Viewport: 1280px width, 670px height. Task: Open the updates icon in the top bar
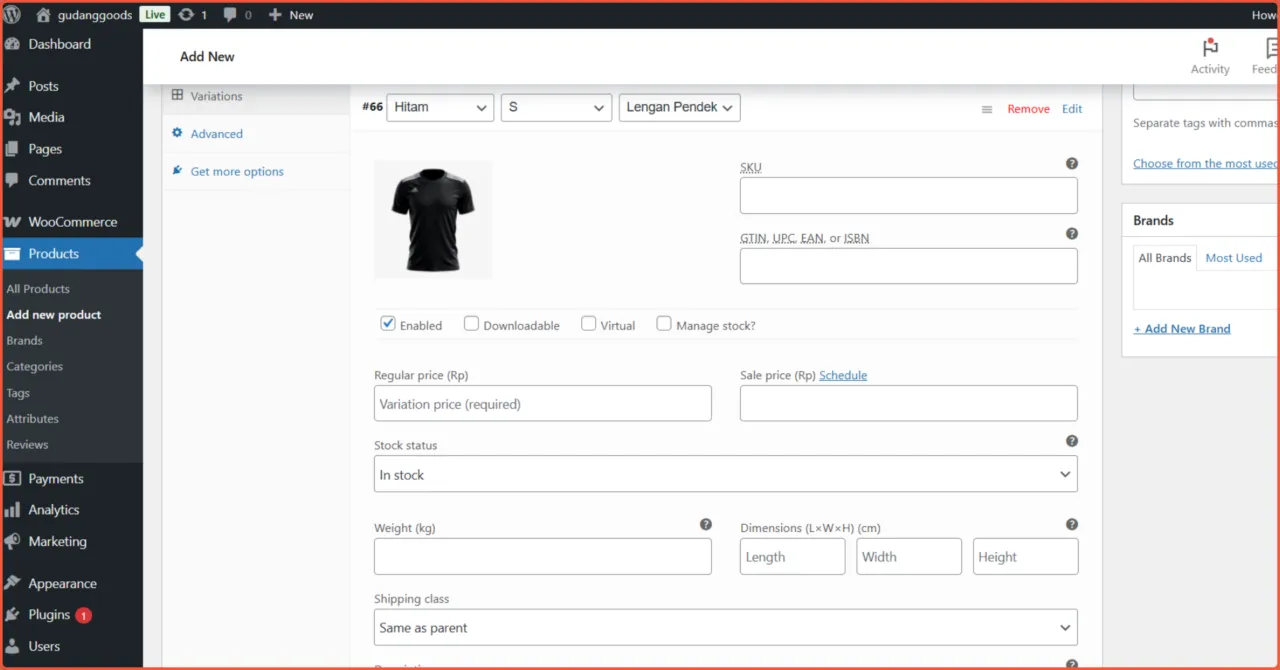[184, 14]
